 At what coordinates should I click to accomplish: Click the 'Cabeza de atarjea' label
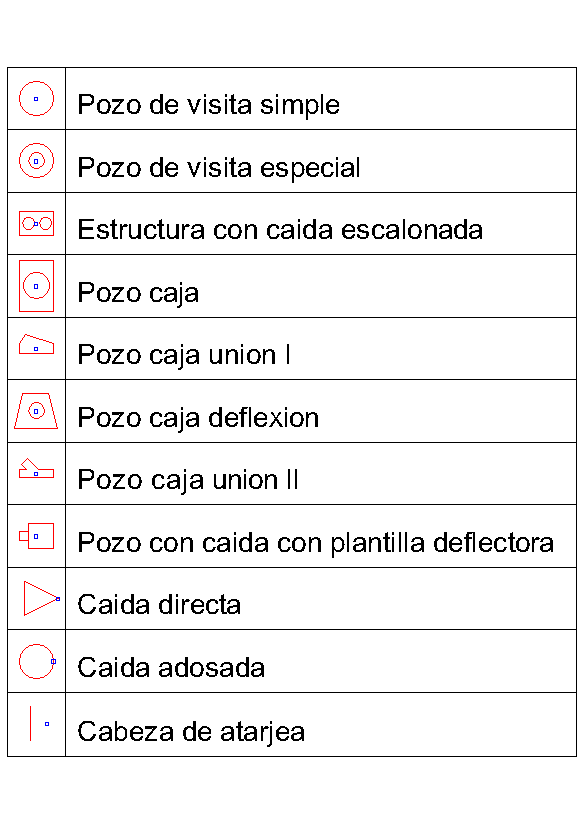tap(191, 732)
